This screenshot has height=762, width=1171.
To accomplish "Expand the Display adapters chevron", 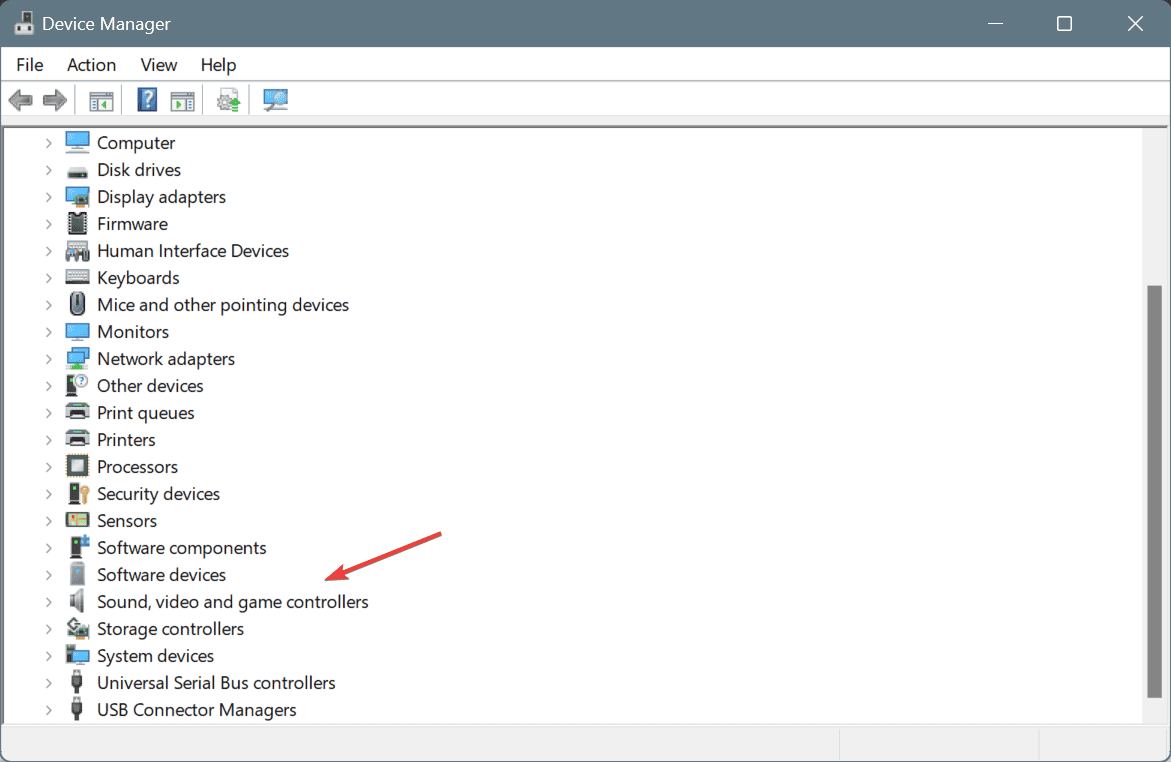I will click(x=49, y=197).
